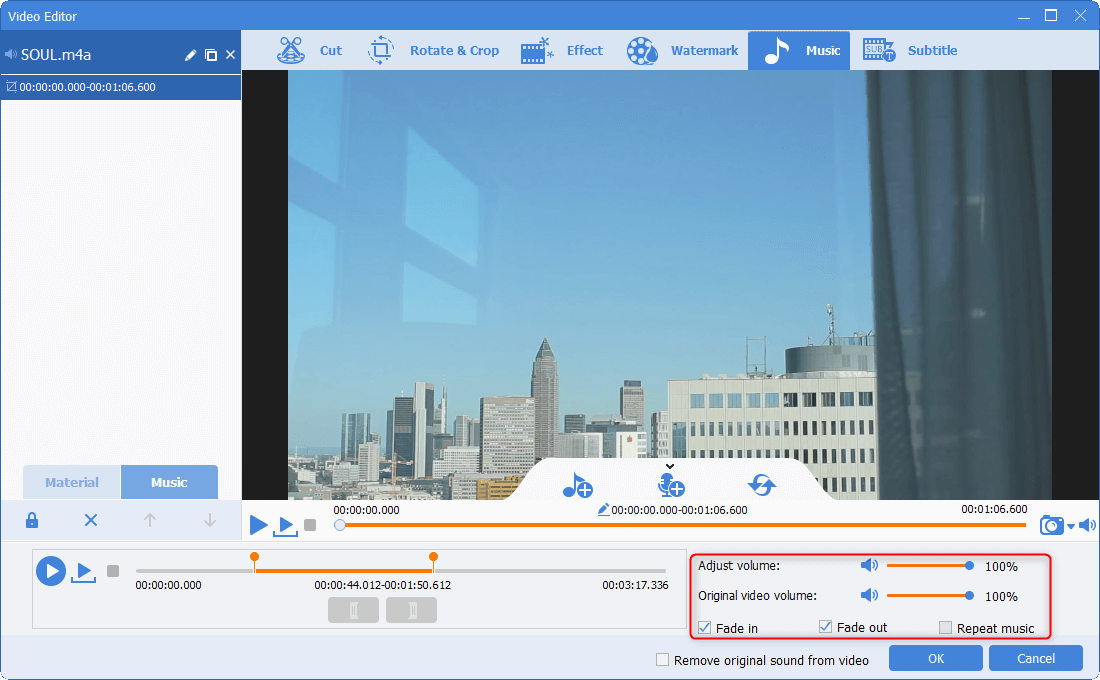Click the delete X icon below the list
The image size is (1100, 680).
pyautogui.click(x=90, y=520)
